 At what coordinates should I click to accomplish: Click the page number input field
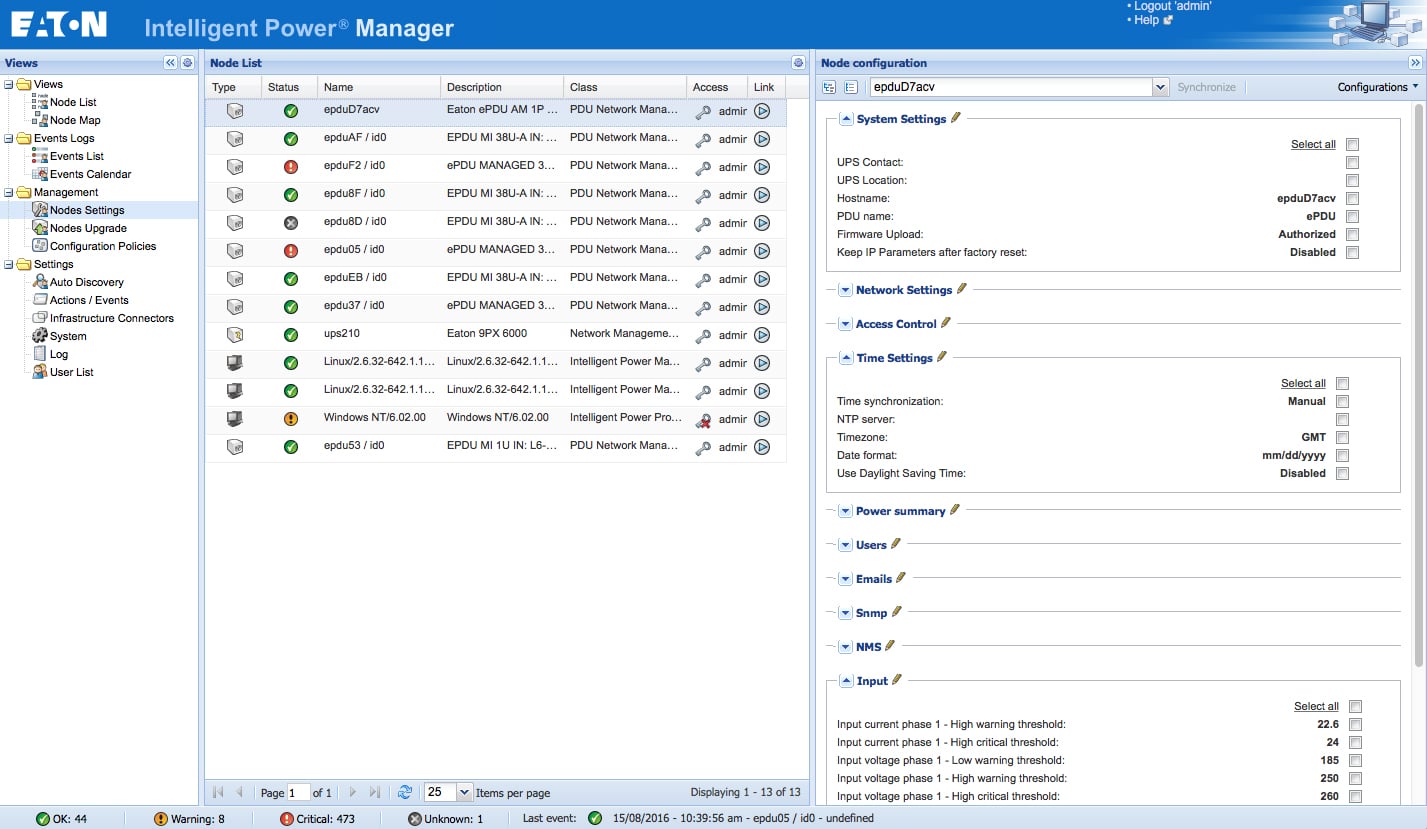pyautogui.click(x=298, y=792)
